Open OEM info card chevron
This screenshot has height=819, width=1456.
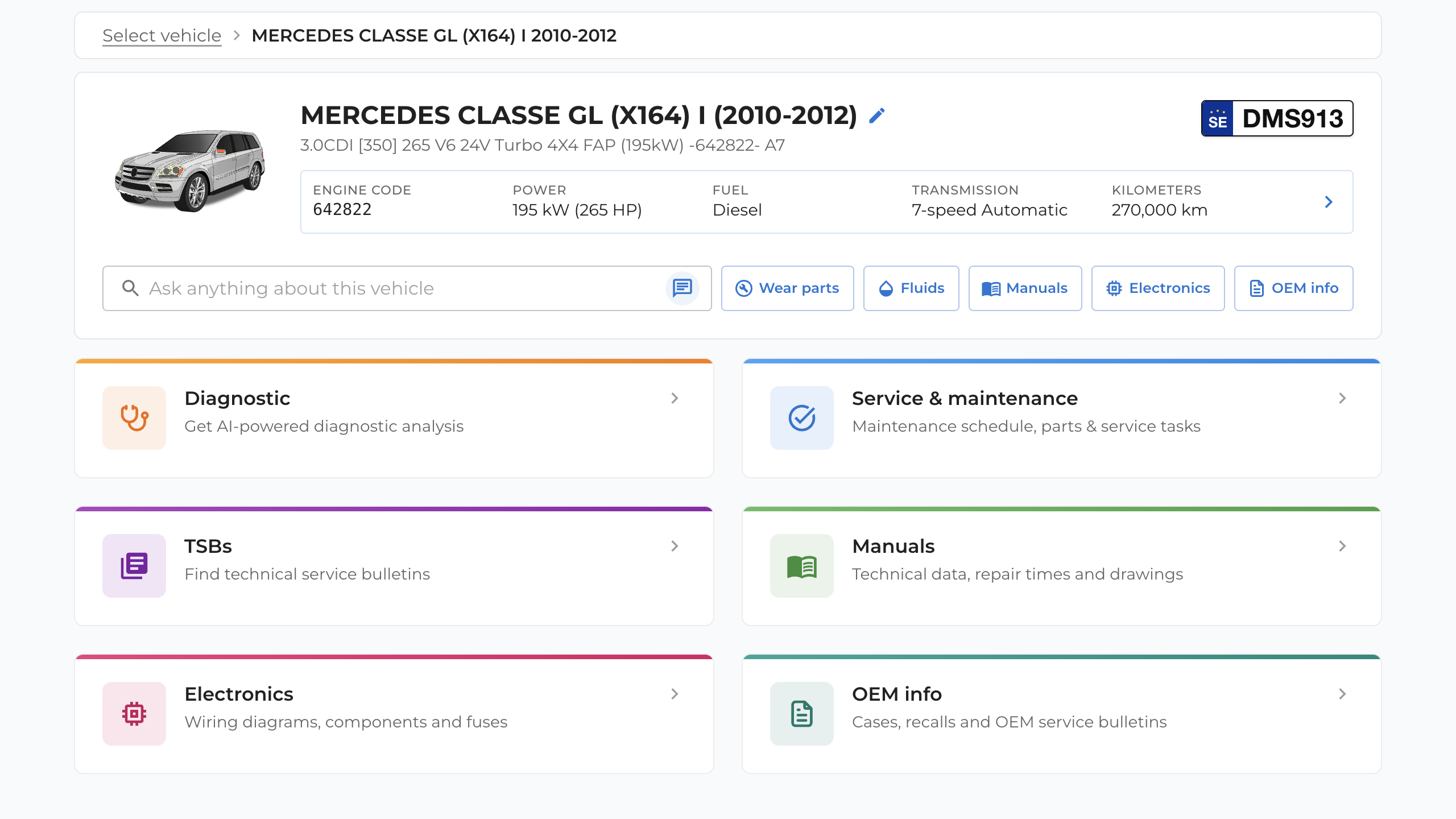point(1342,694)
